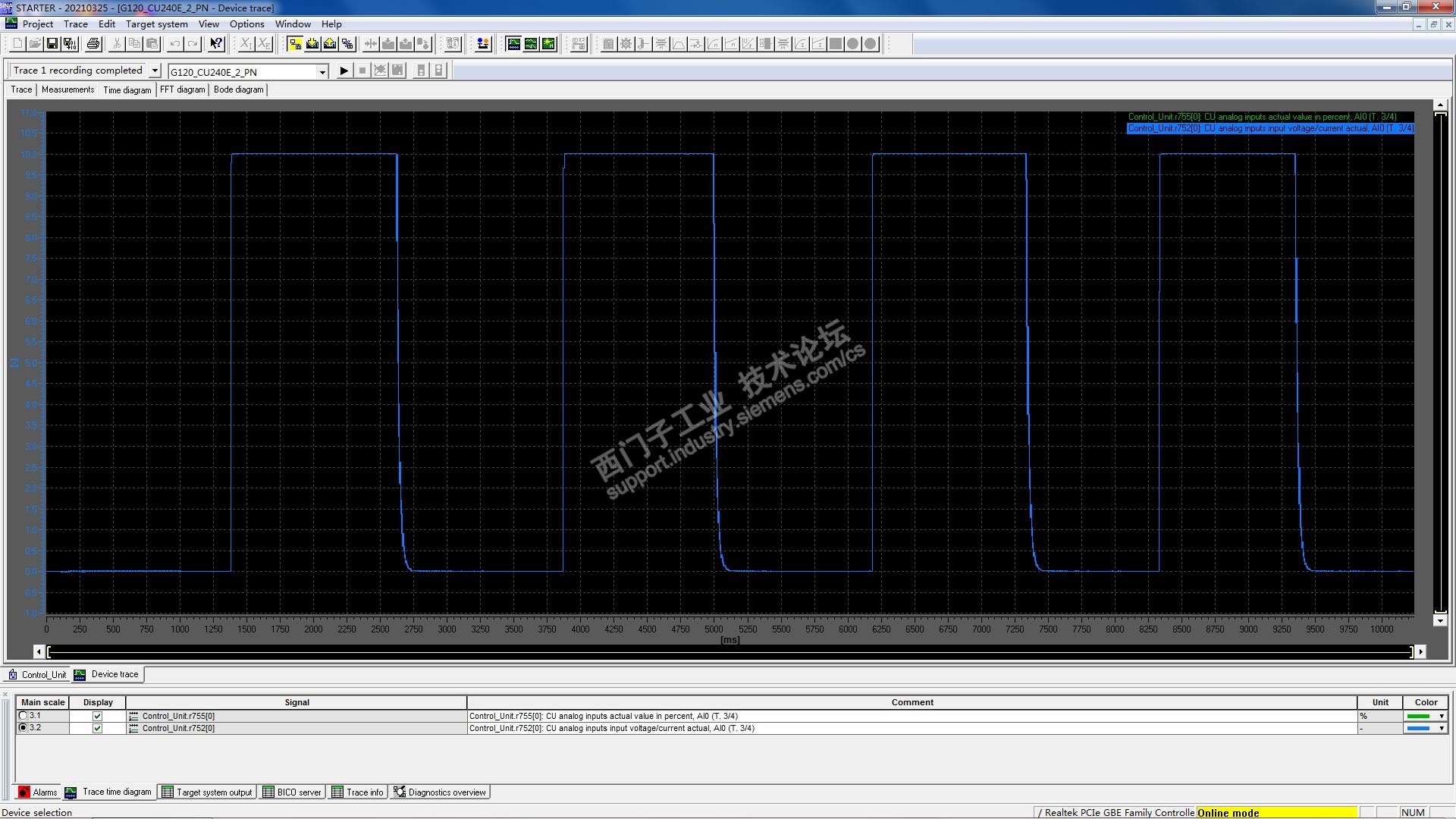The width and height of the screenshot is (1456, 819).
Task: Switch to the FFT diagram tab
Action: tap(182, 89)
